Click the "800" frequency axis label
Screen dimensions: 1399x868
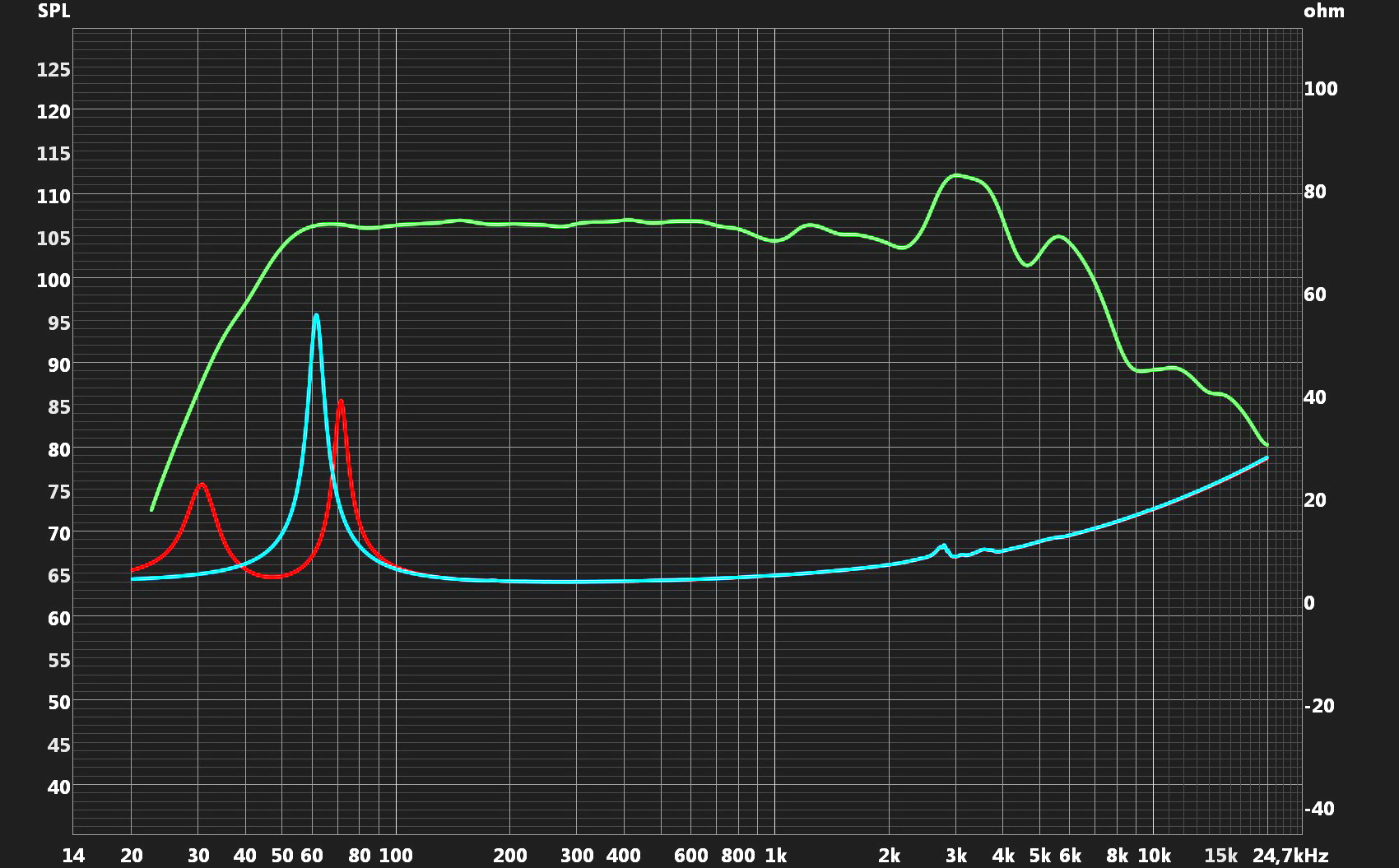737,856
